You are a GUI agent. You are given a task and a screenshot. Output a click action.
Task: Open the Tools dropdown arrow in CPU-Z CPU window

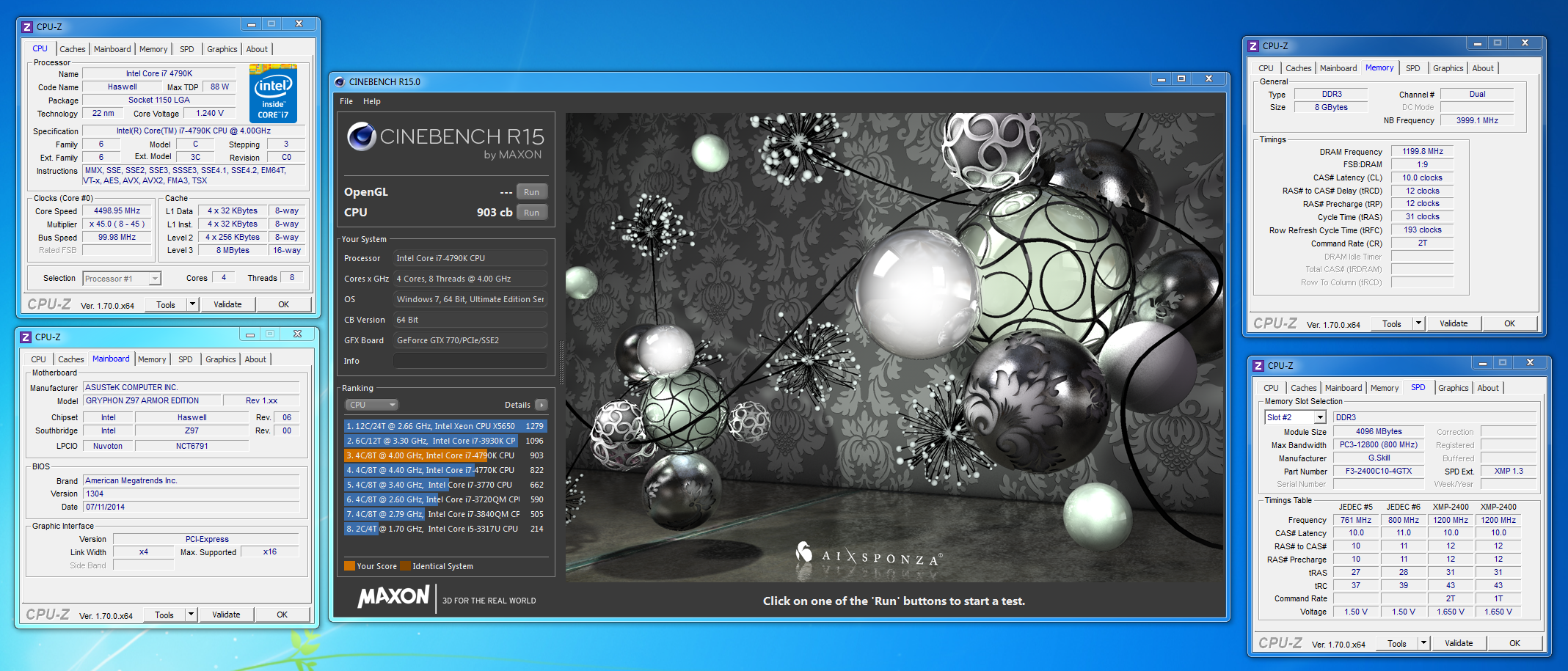[192, 304]
